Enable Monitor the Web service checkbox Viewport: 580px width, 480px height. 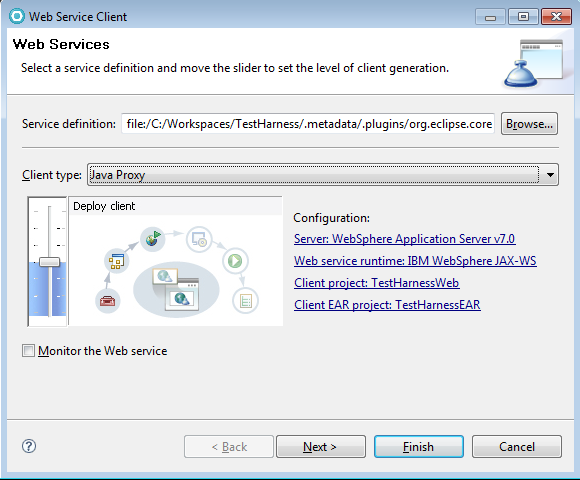[x=28, y=350]
